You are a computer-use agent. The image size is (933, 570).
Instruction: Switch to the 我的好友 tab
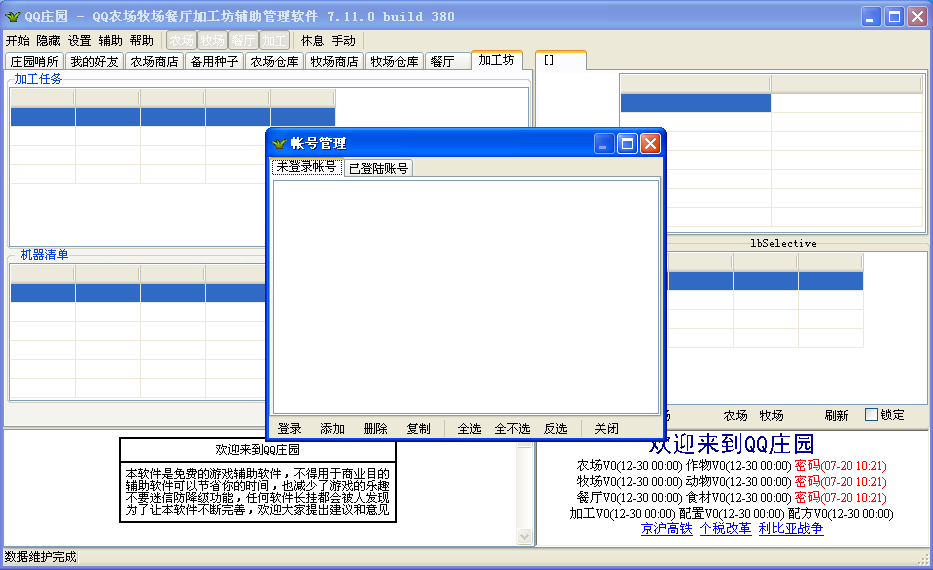coord(94,61)
